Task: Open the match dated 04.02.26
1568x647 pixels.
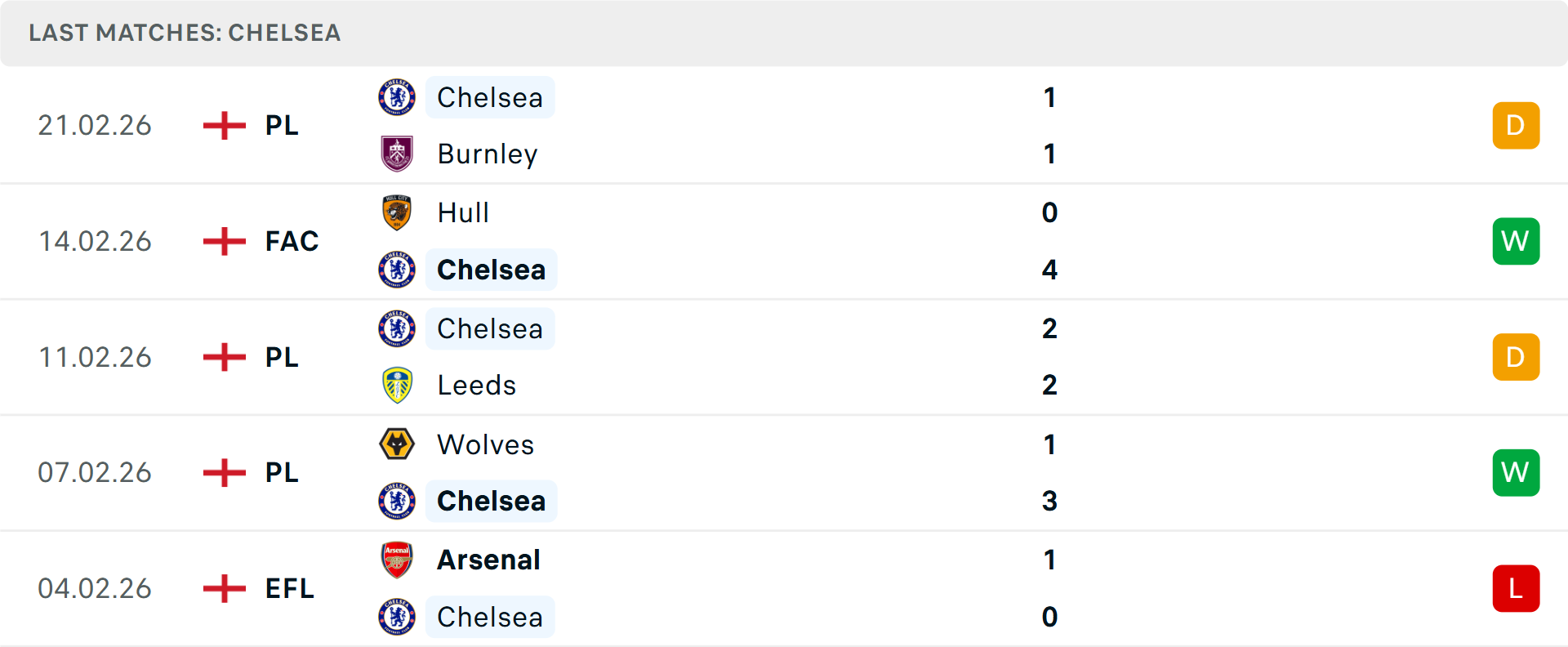Action: [x=784, y=588]
